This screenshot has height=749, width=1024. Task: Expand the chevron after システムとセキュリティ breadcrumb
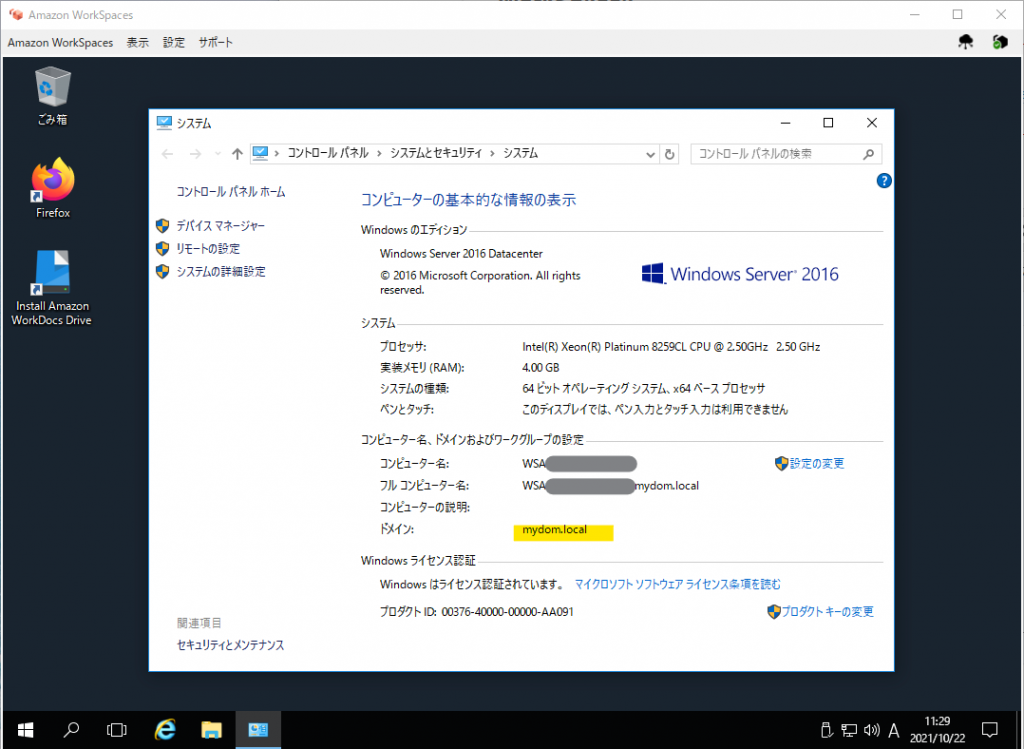(493, 154)
